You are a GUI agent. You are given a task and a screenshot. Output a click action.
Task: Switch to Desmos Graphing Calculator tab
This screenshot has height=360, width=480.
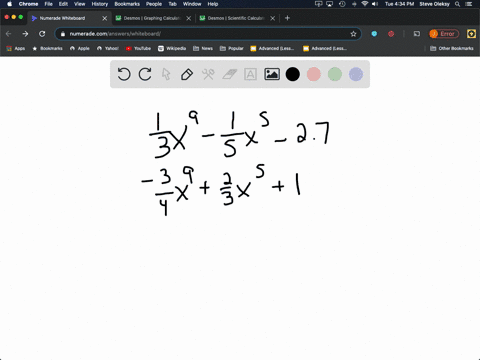tap(152, 18)
